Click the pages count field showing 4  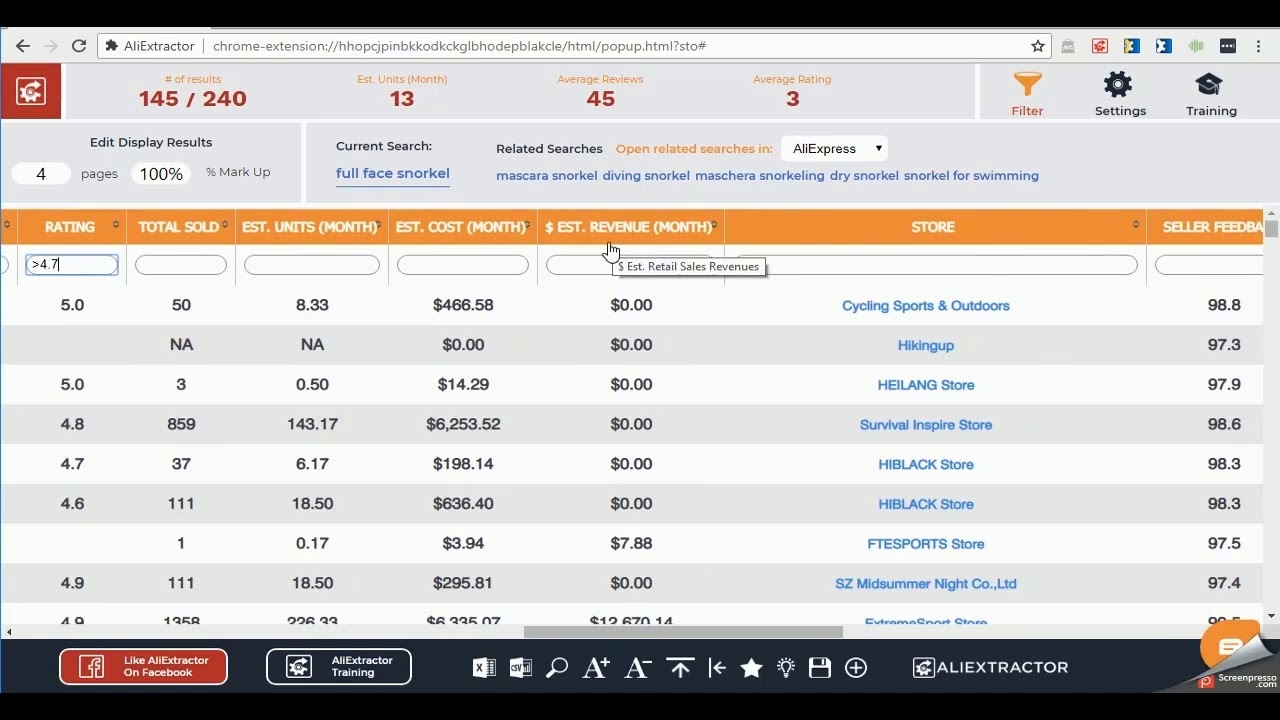(x=41, y=174)
